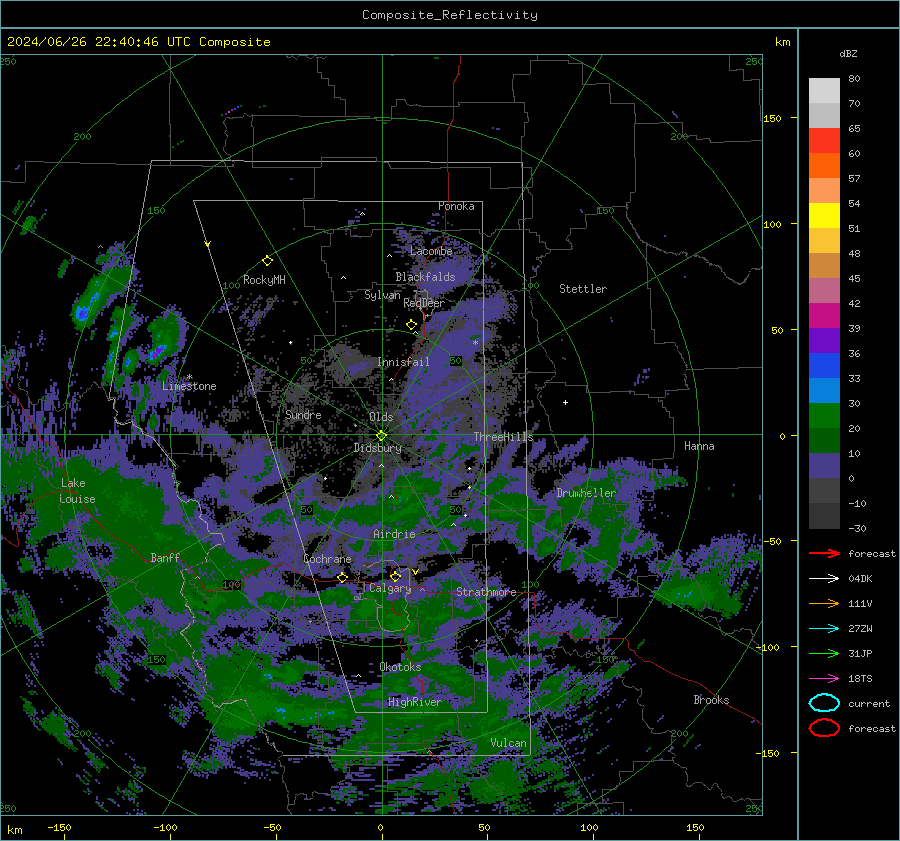This screenshot has height=841, width=900.
Task: Click the magenta 18TS arrow icon
Action: (x=824, y=679)
